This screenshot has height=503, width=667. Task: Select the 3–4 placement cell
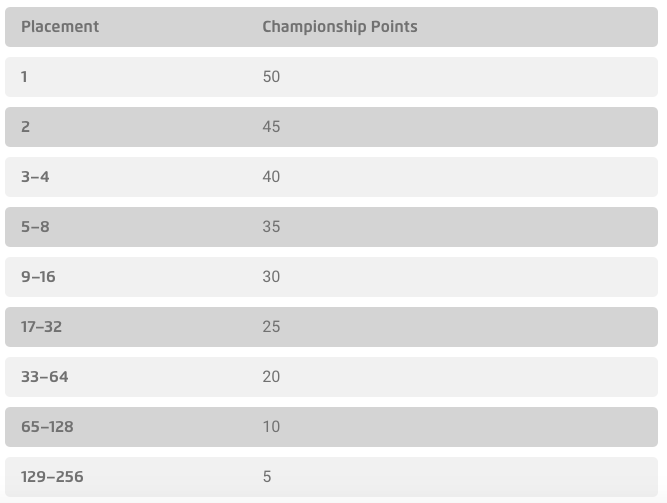point(35,177)
